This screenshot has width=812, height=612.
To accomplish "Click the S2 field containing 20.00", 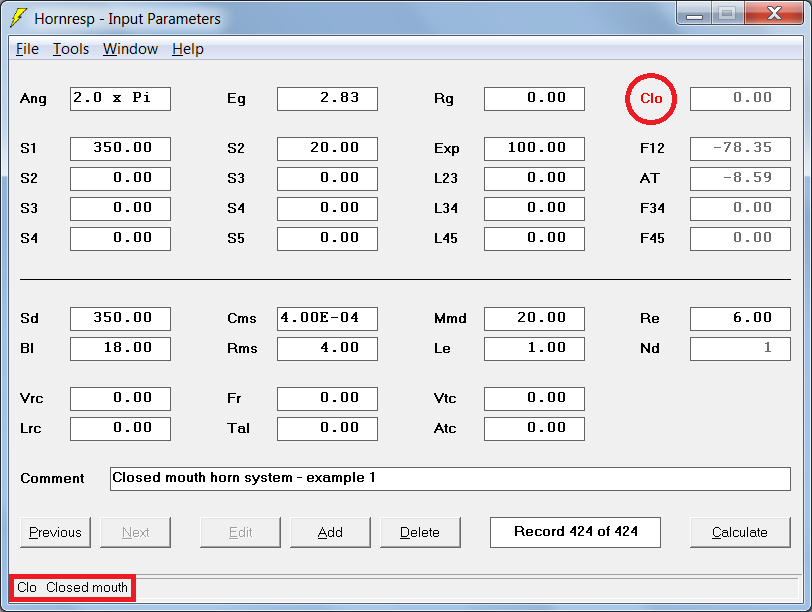I will 327,149.
